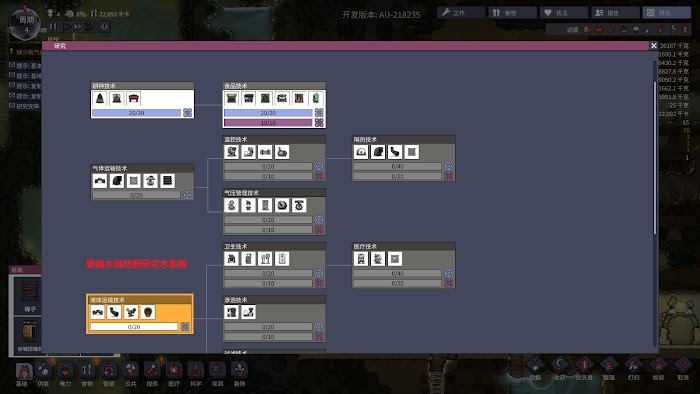Open the 研究完毕 notification
Screen dimensions: 700x394
click(25, 106)
